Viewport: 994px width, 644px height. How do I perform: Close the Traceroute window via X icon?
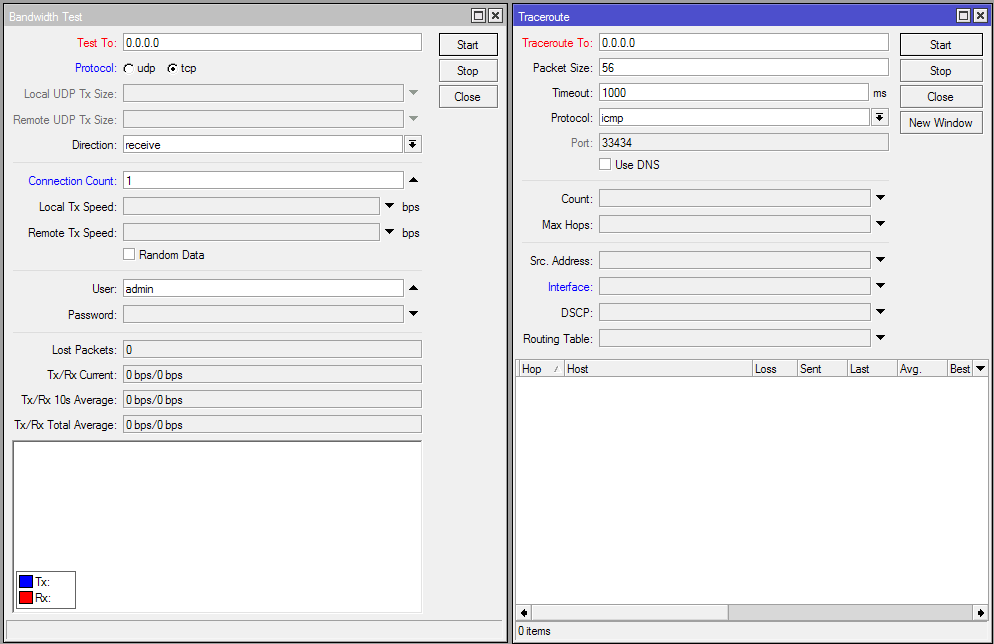[980, 16]
